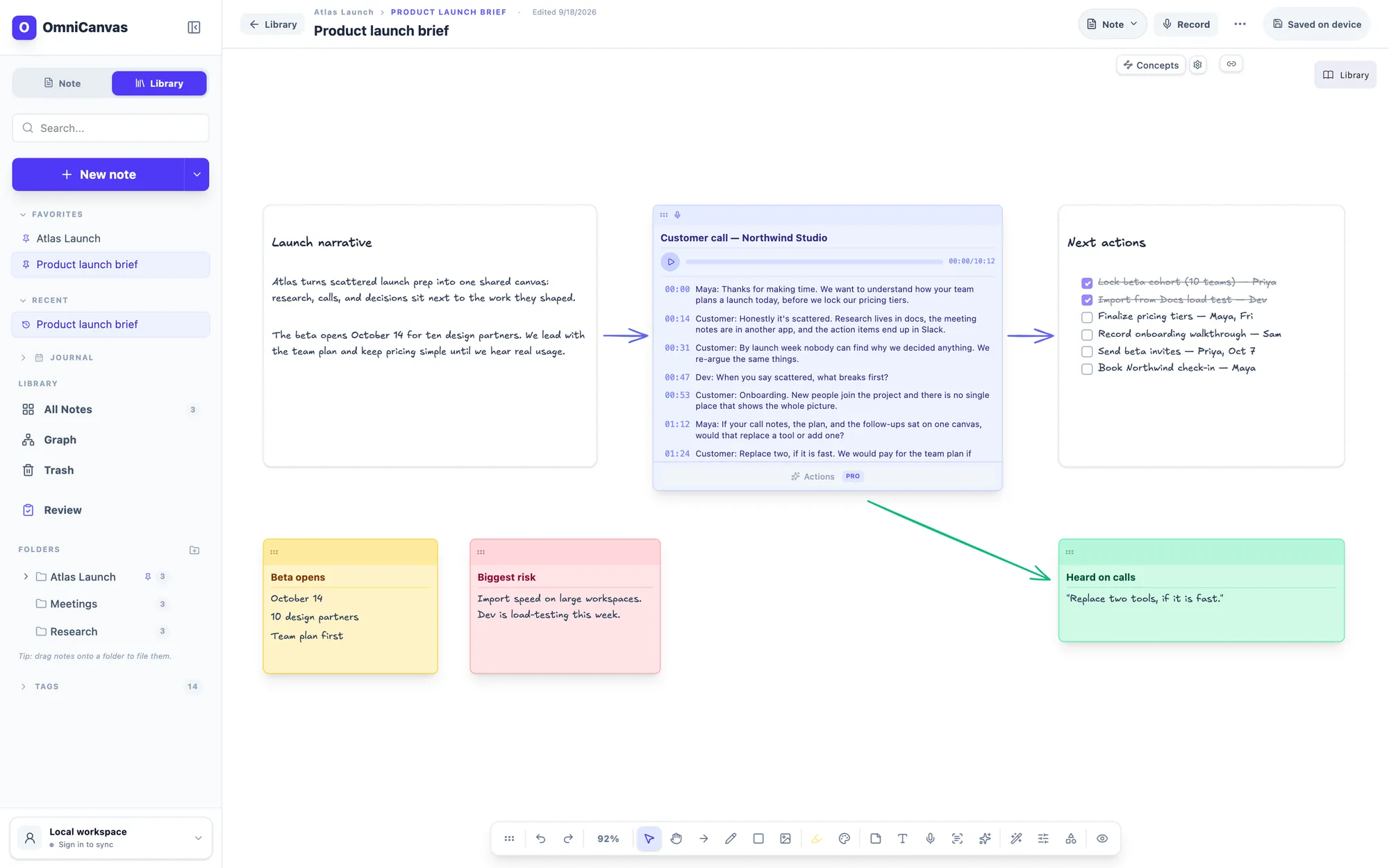Image resolution: width=1389 pixels, height=868 pixels.
Task: Go back to Library button
Action: click(273, 24)
